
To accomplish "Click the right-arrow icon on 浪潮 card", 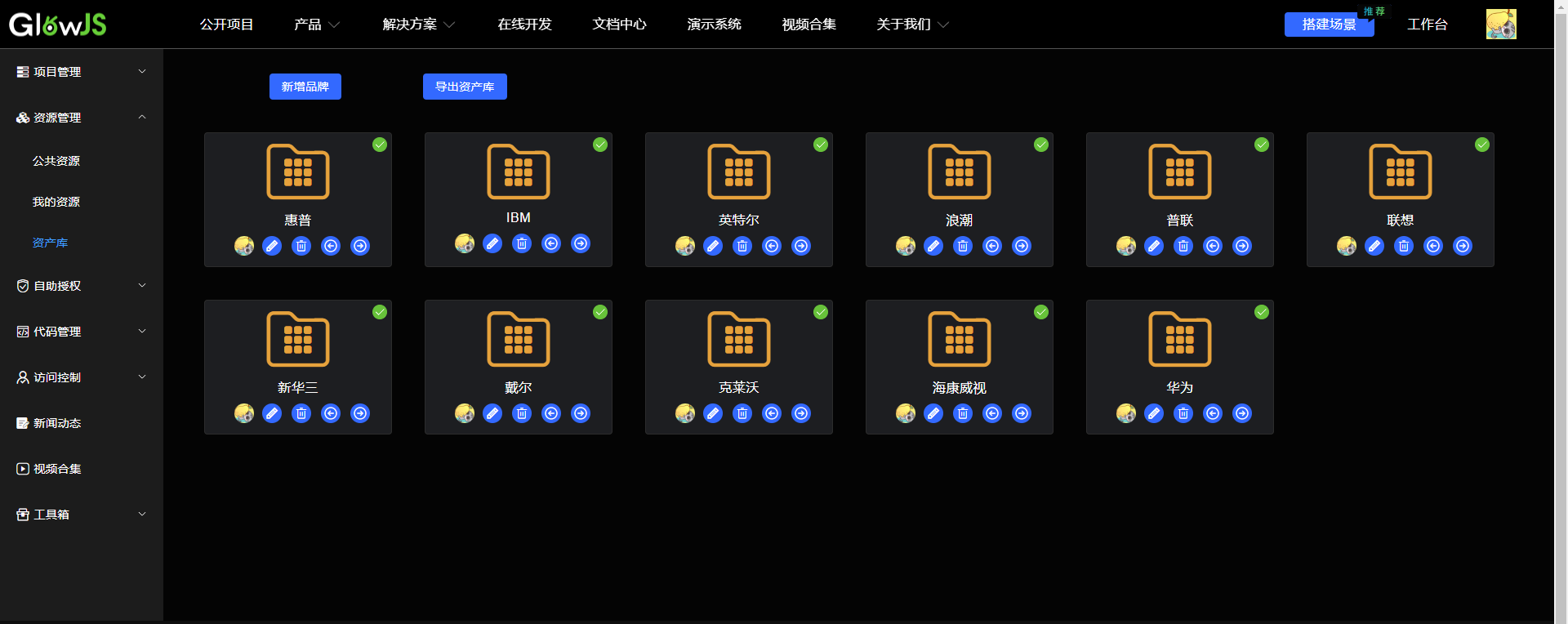I will (x=1022, y=246).
